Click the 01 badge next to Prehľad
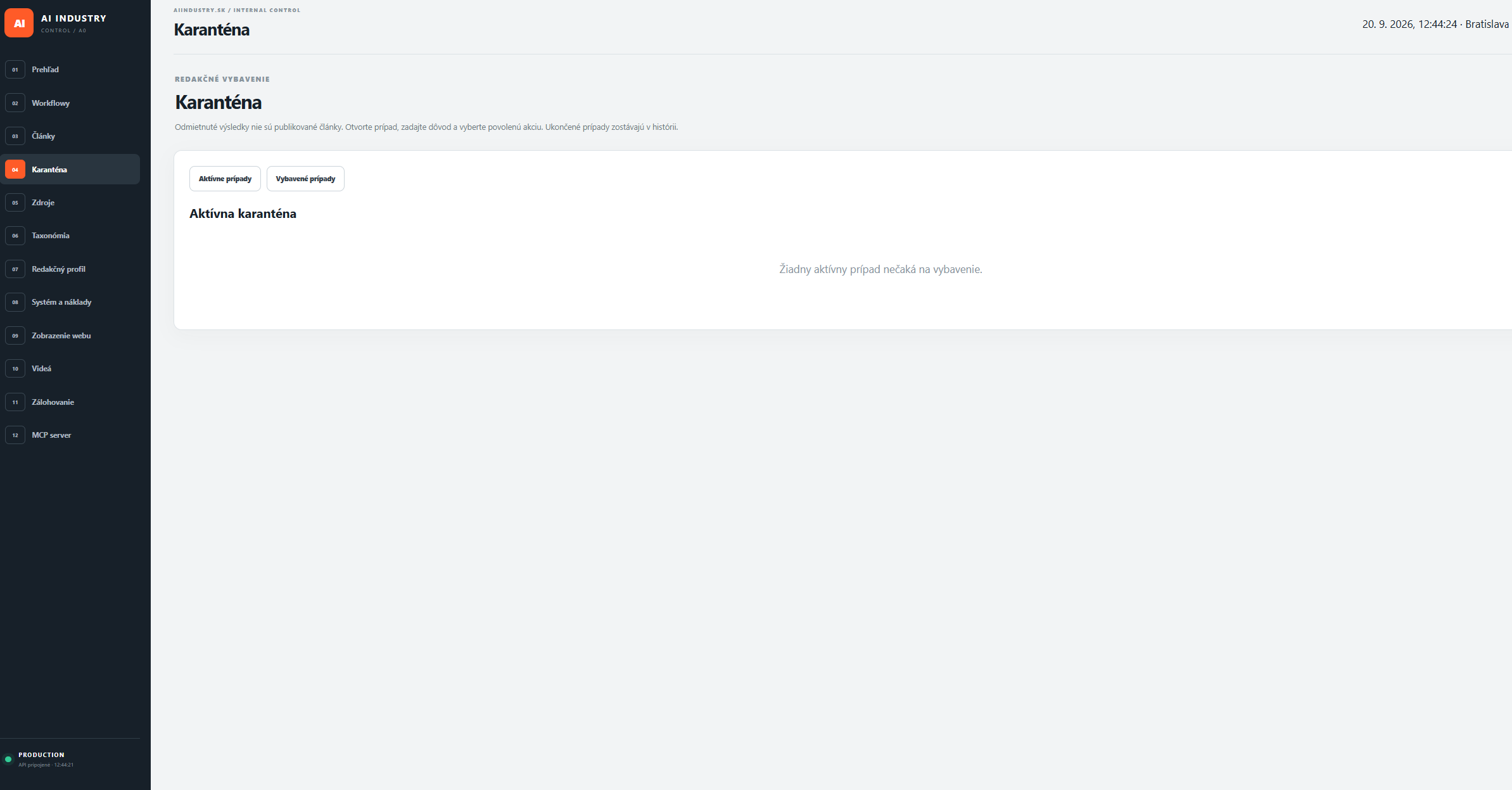The image size is (1512, 790). coord(15,70)
